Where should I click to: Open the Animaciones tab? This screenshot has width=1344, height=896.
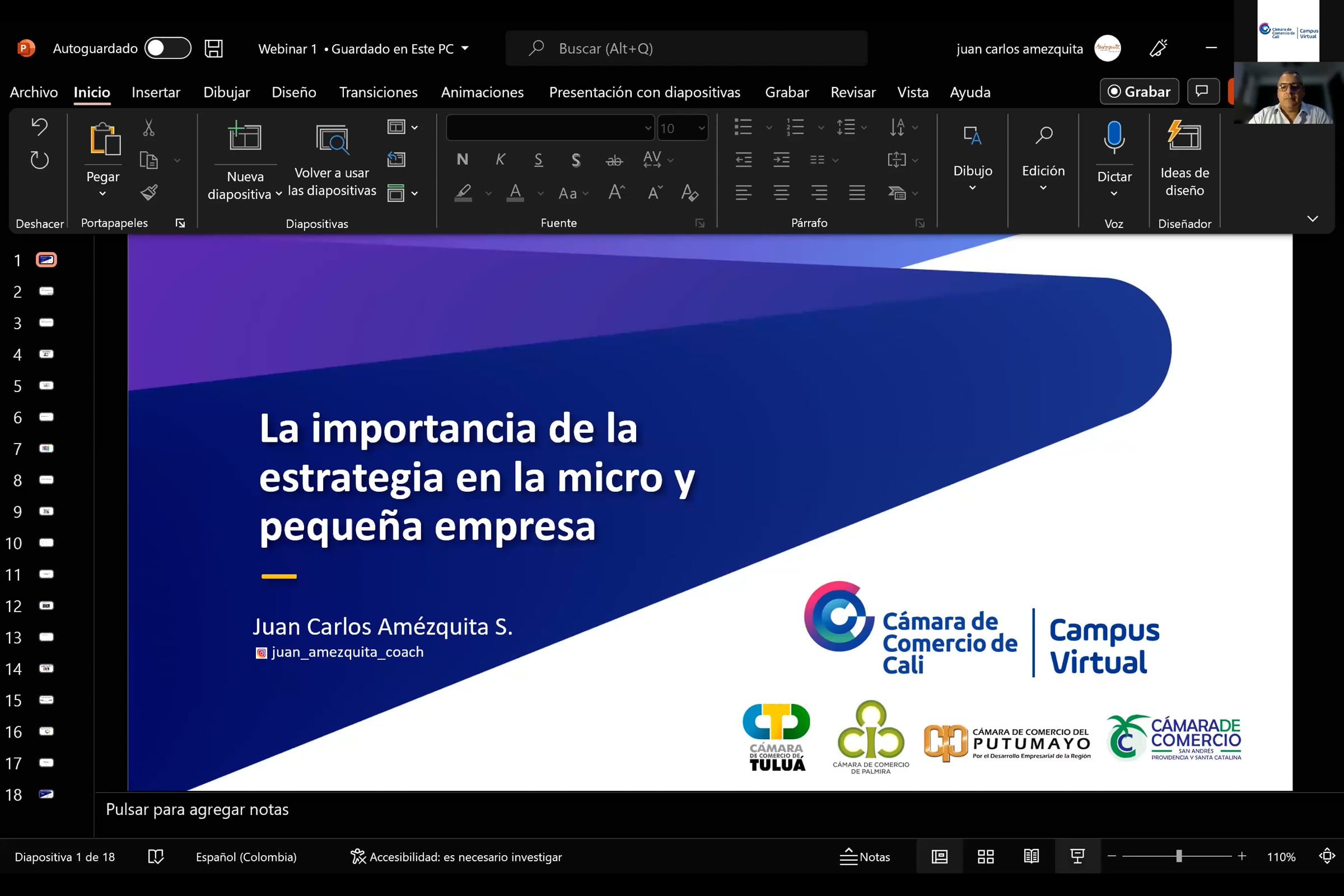[x=482, y=92]
